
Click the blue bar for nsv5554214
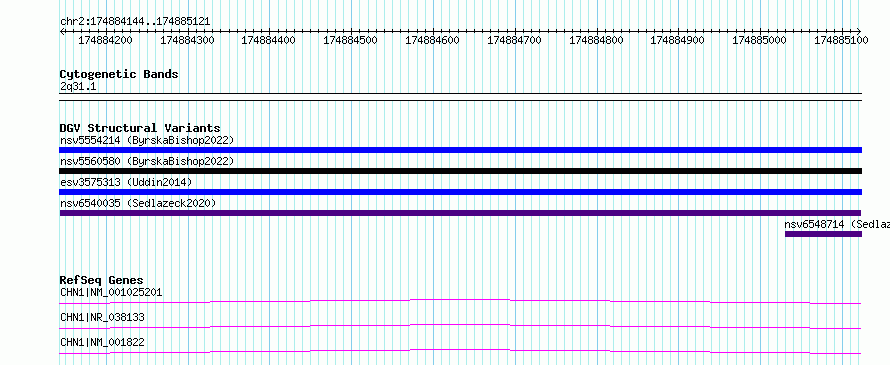coord(460,150)
